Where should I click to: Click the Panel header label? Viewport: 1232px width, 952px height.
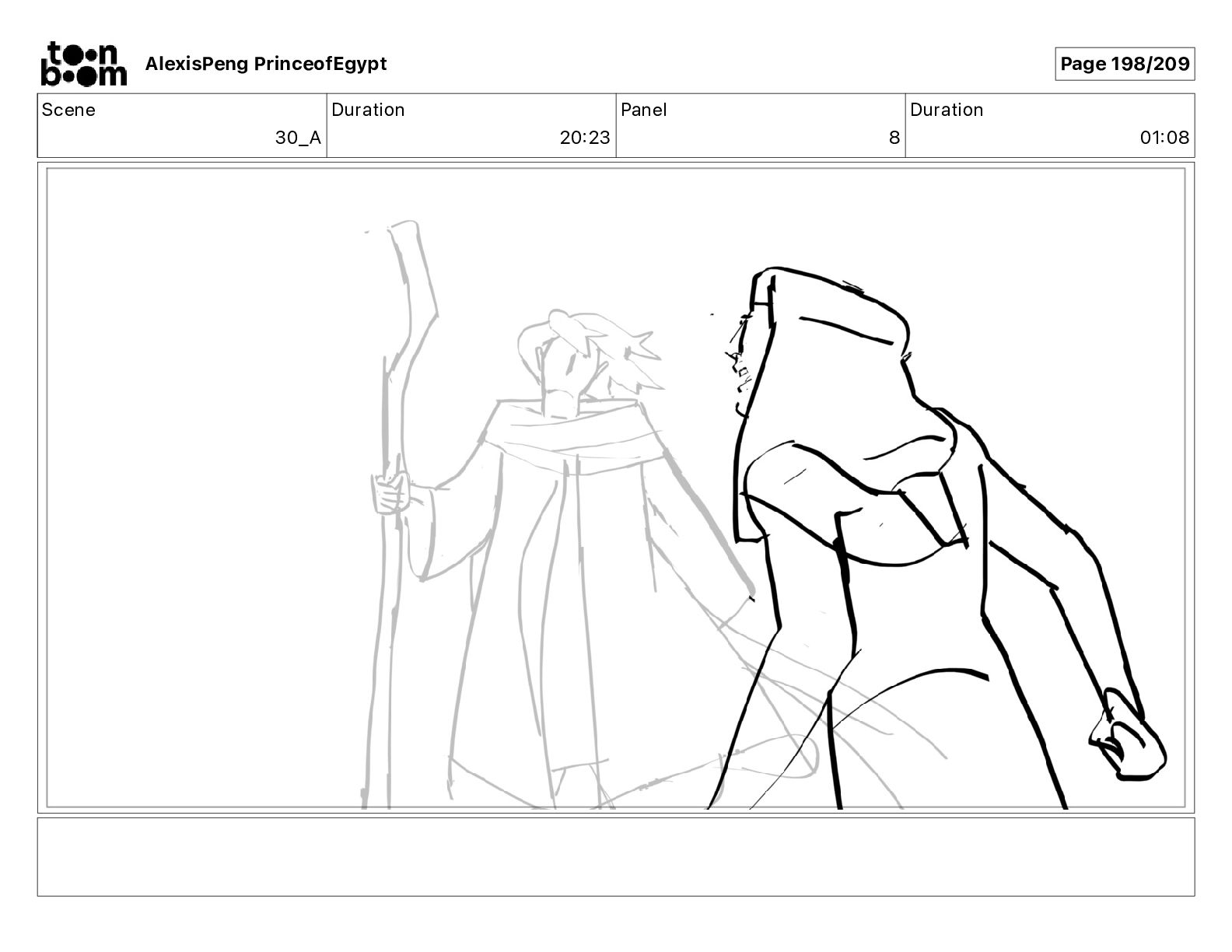(x=644, y=110)
